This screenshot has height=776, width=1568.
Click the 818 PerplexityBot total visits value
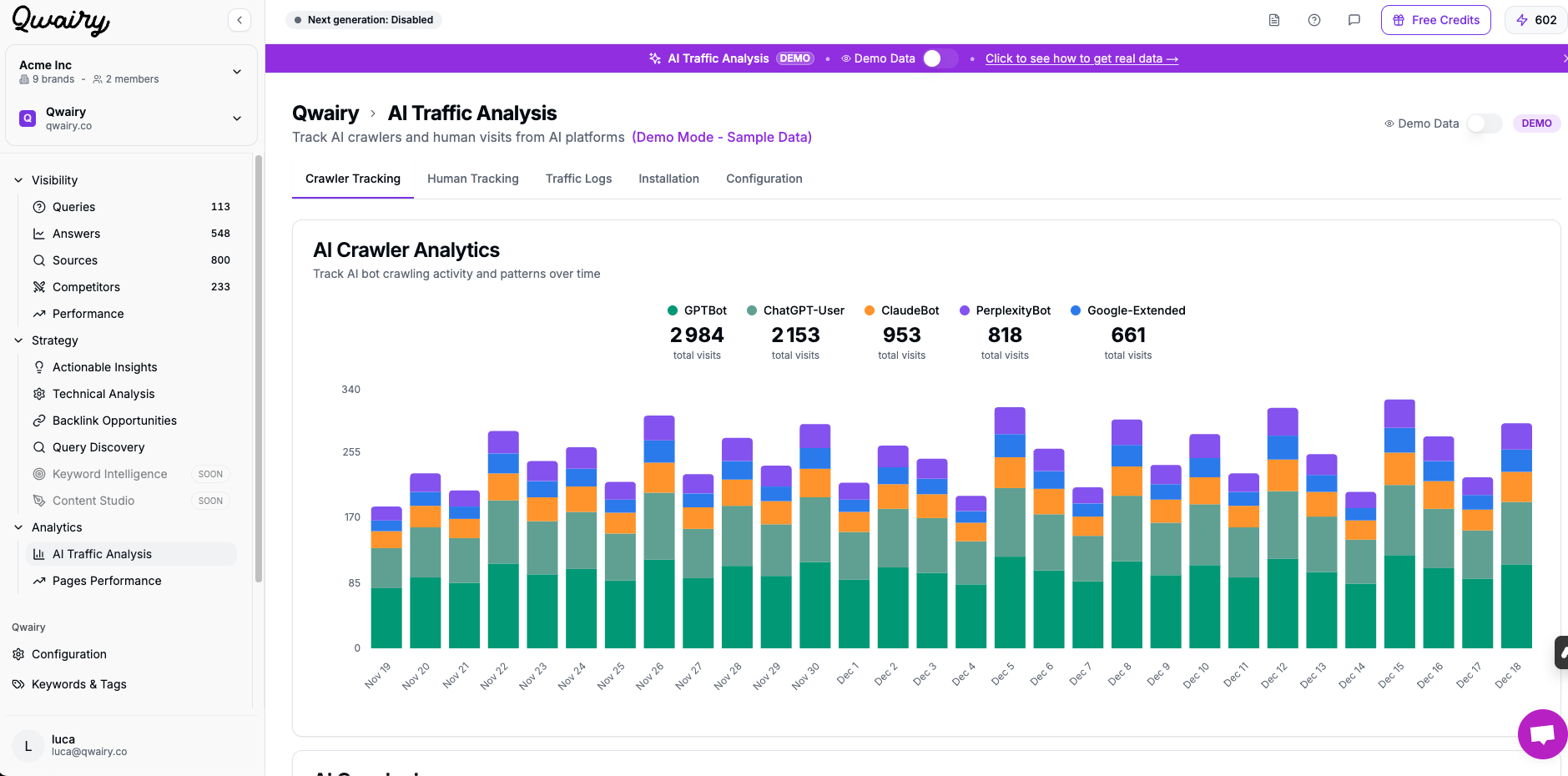click(x=1005, y=335)
